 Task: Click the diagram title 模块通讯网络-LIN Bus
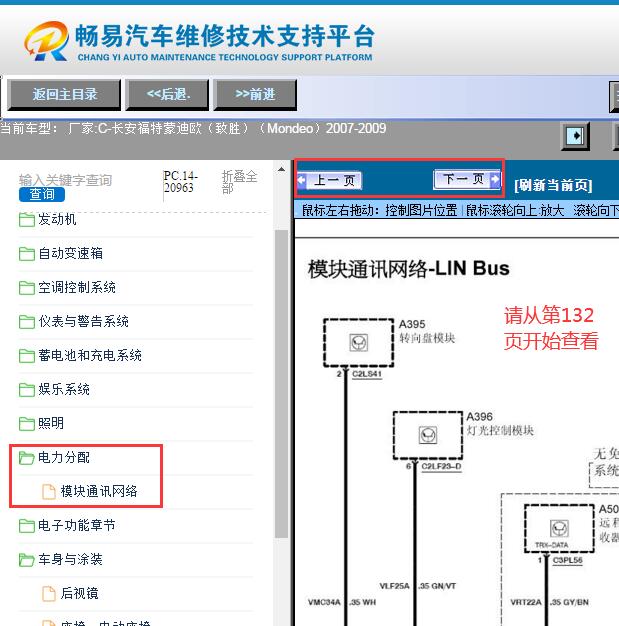(x=409, y=268)
